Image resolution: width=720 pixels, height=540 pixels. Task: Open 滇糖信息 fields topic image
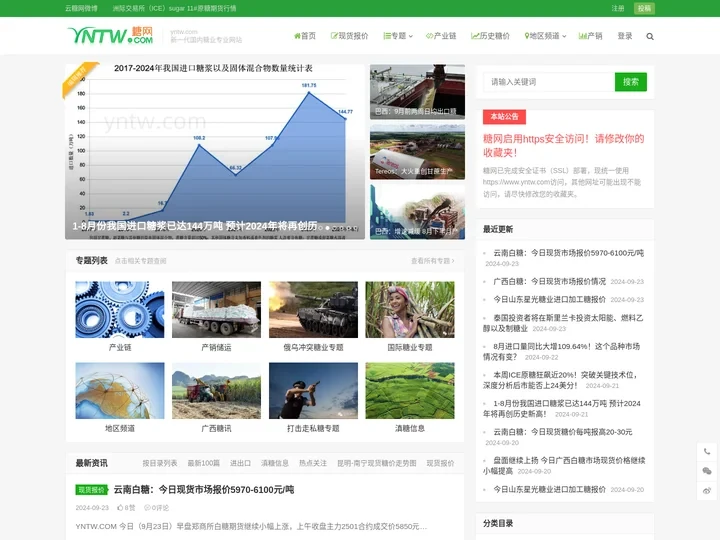[410, 391]
